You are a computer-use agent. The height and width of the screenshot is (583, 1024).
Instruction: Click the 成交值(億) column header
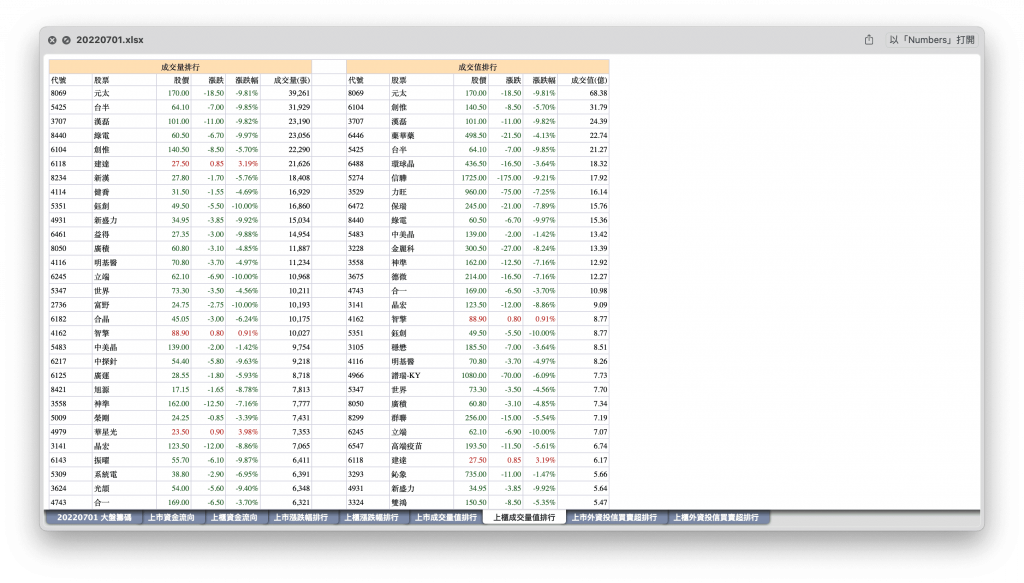point(589,80)
